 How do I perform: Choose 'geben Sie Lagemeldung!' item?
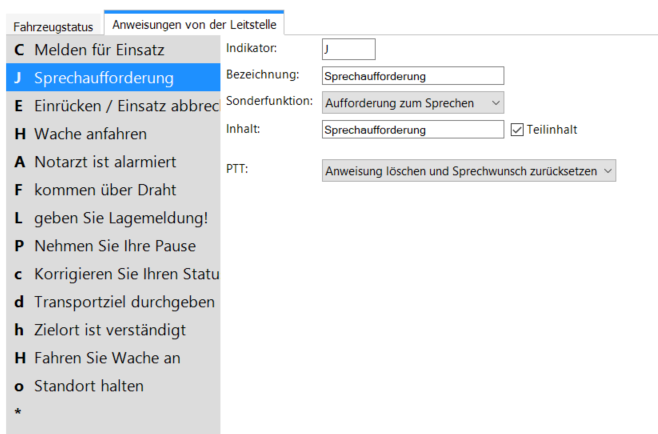pyautogui.click(x=113, y=218)
